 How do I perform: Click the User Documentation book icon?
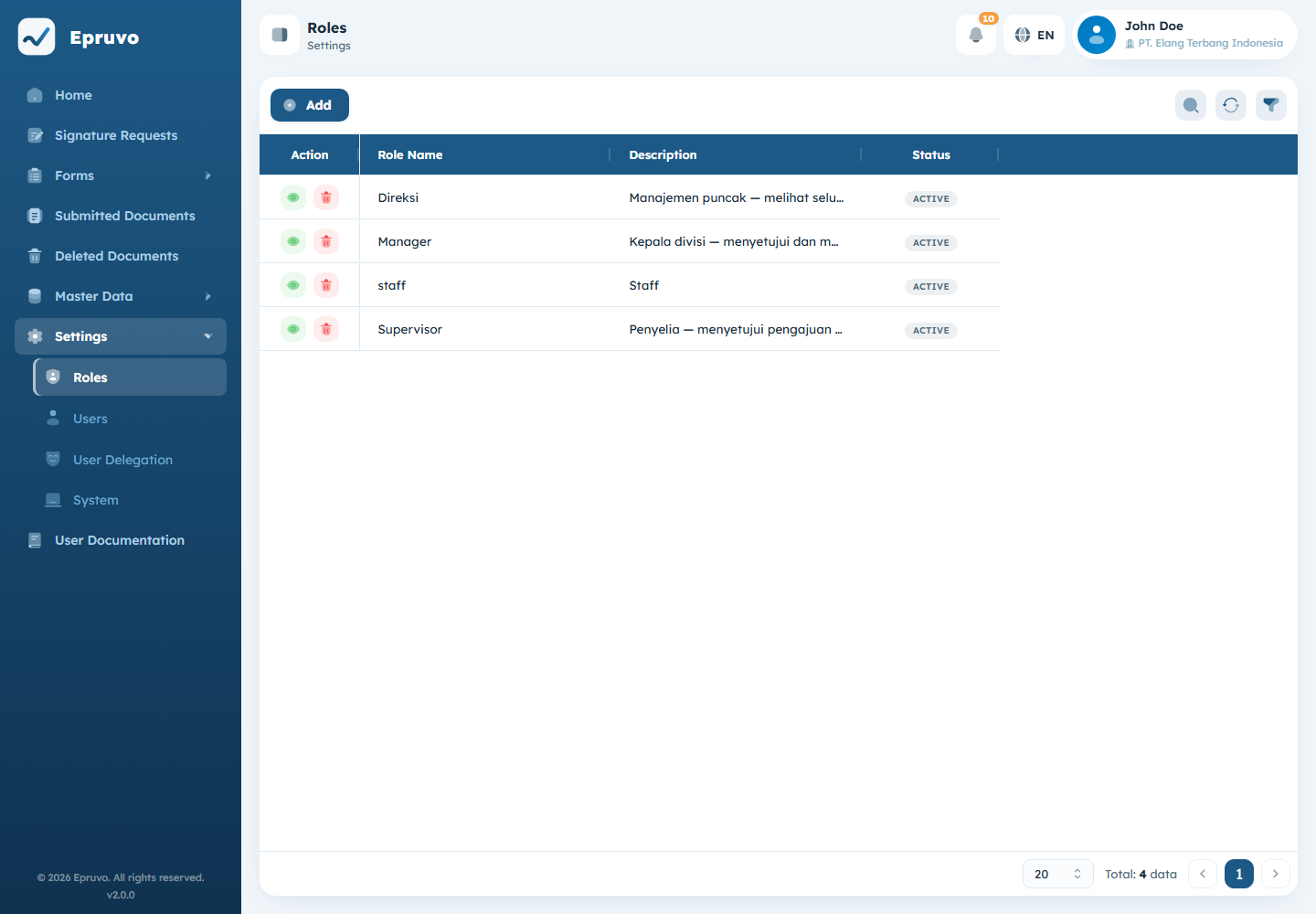click(35, 540)
